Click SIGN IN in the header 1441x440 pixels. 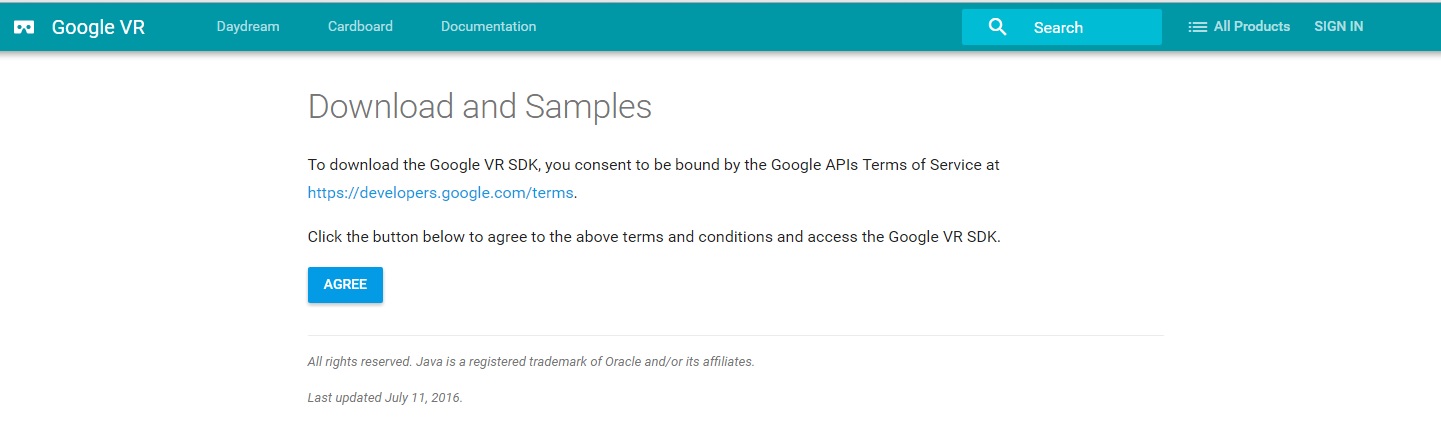[1338, 27]
